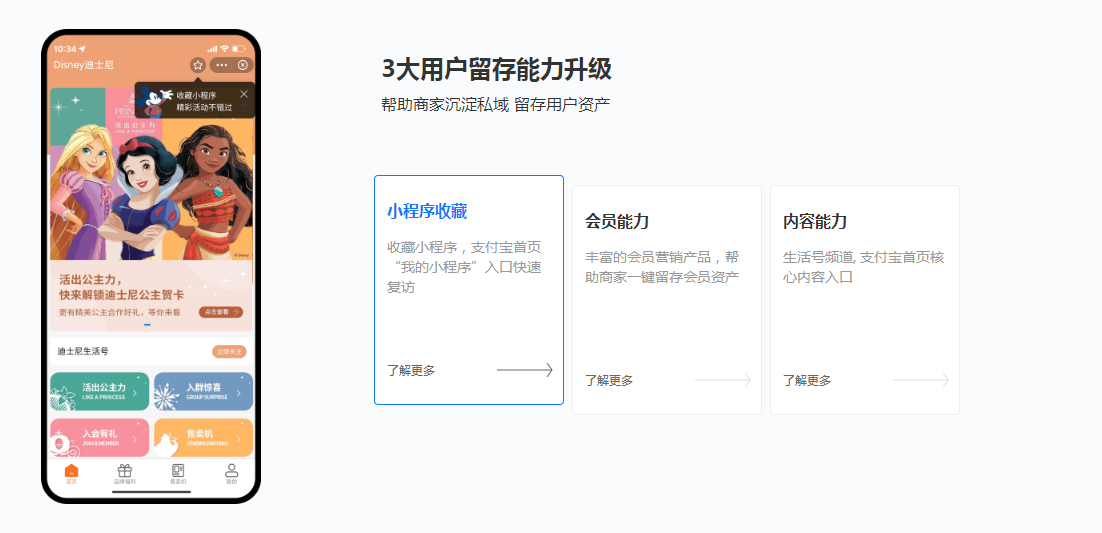
Task: Click the 生活号频道 description text
Action: click(864, 267)
